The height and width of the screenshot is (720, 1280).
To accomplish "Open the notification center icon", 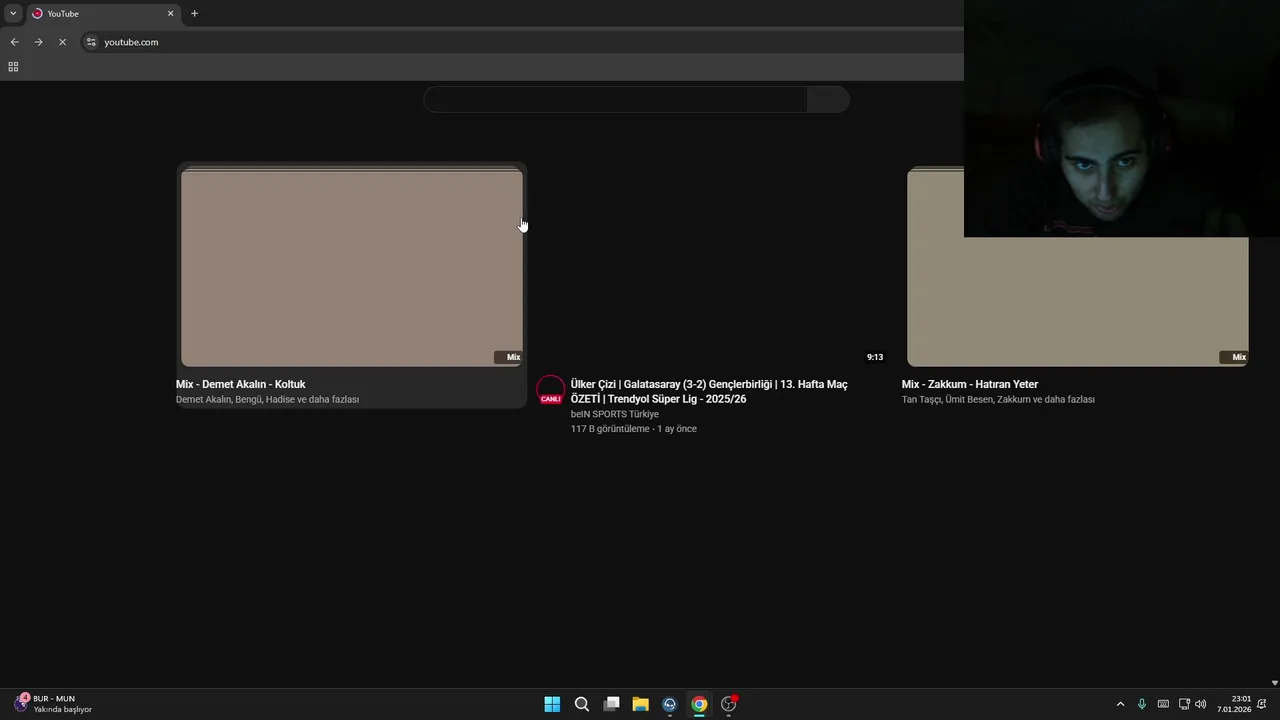I will pyautogui.click(x=1262, y=704).
